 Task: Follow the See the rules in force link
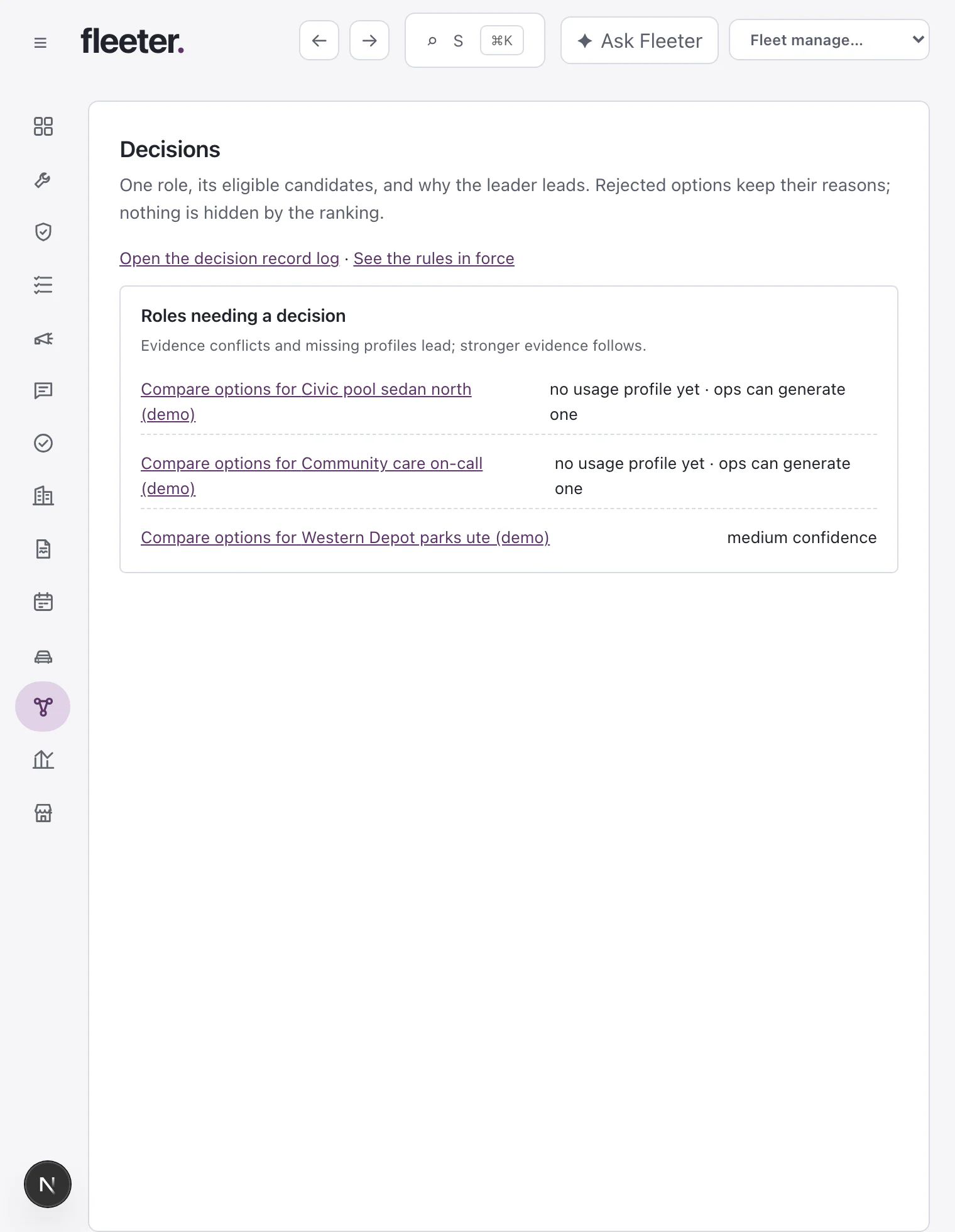point(434,258)
